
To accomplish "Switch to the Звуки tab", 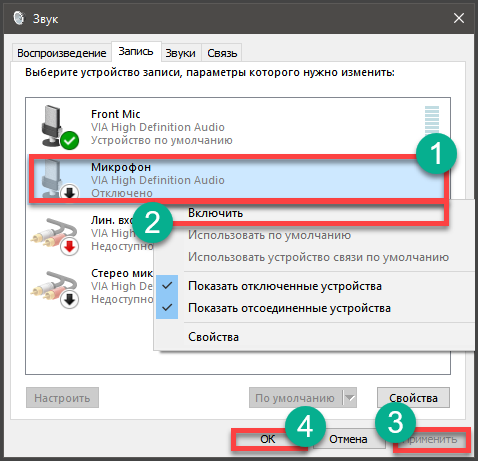I will 180,53.
